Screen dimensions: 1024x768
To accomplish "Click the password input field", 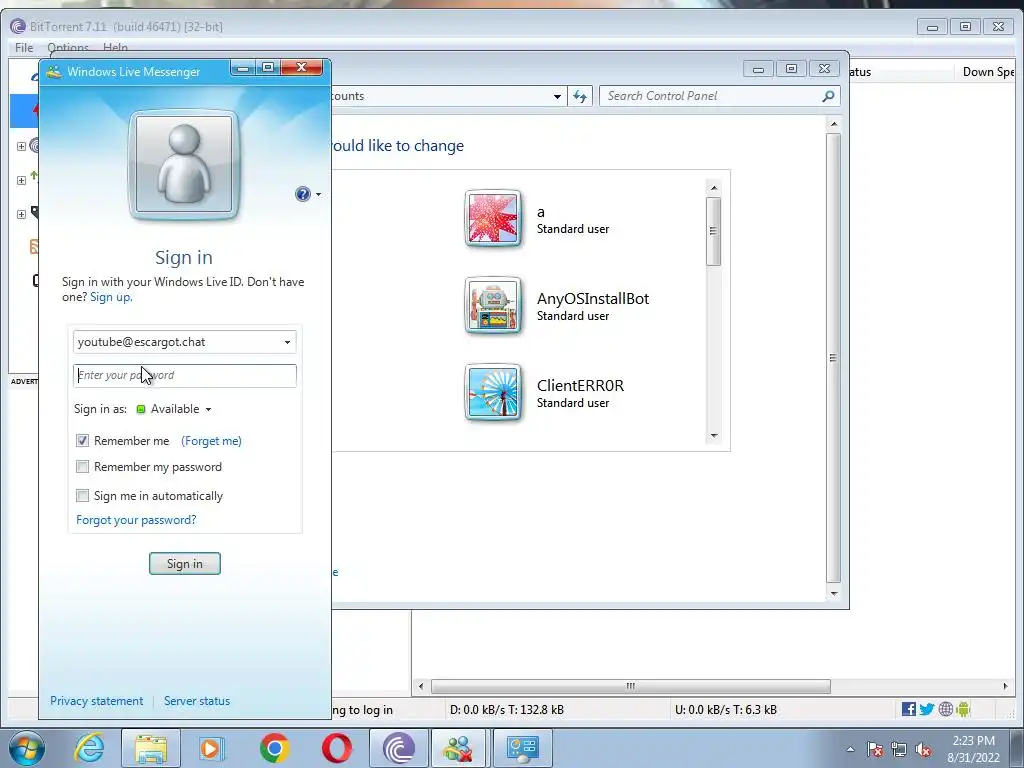I will click(x=185, y=376).
